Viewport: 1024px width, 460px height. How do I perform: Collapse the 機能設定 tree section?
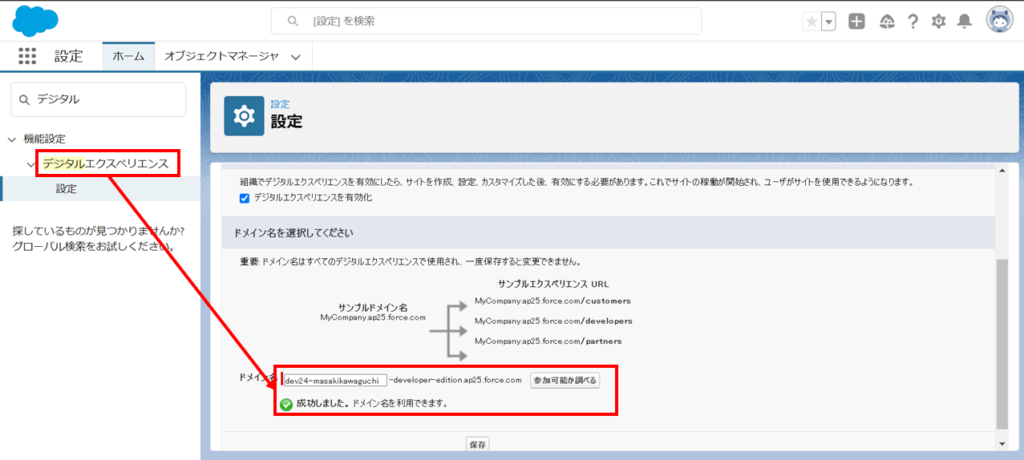tap(12, 139)
